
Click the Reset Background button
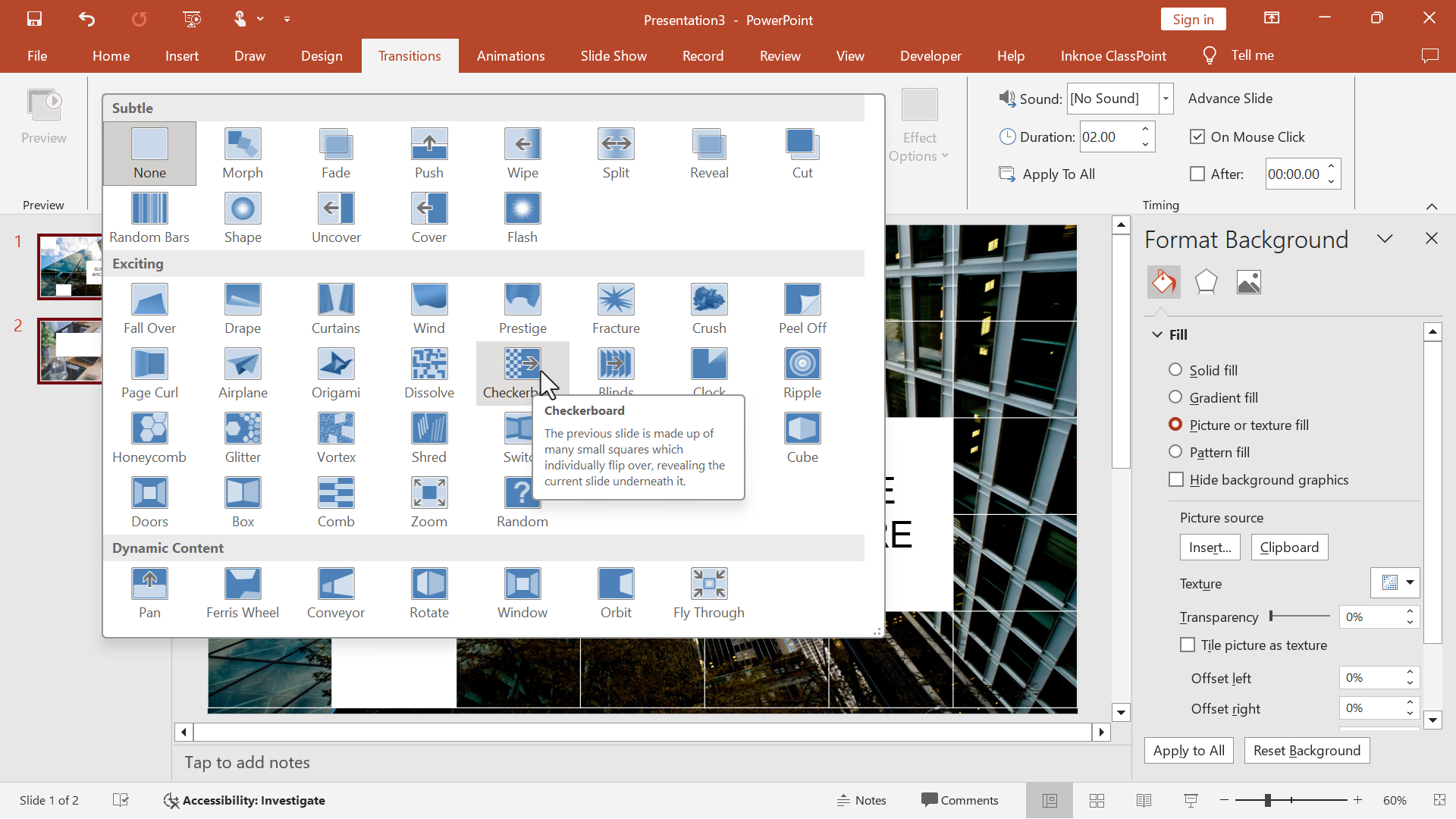click(x=1307, y=750)
